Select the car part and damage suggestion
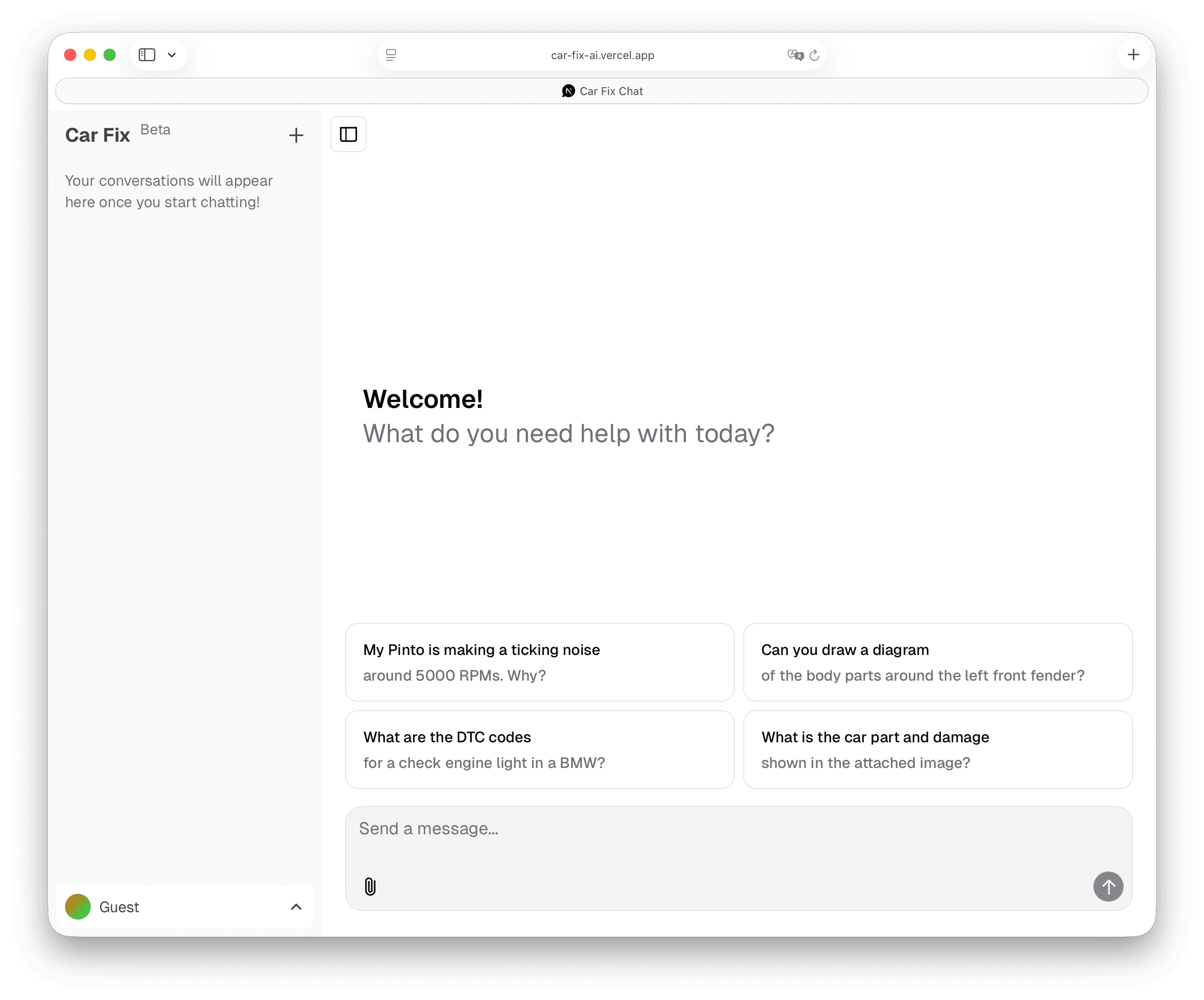 pos(937,749)
